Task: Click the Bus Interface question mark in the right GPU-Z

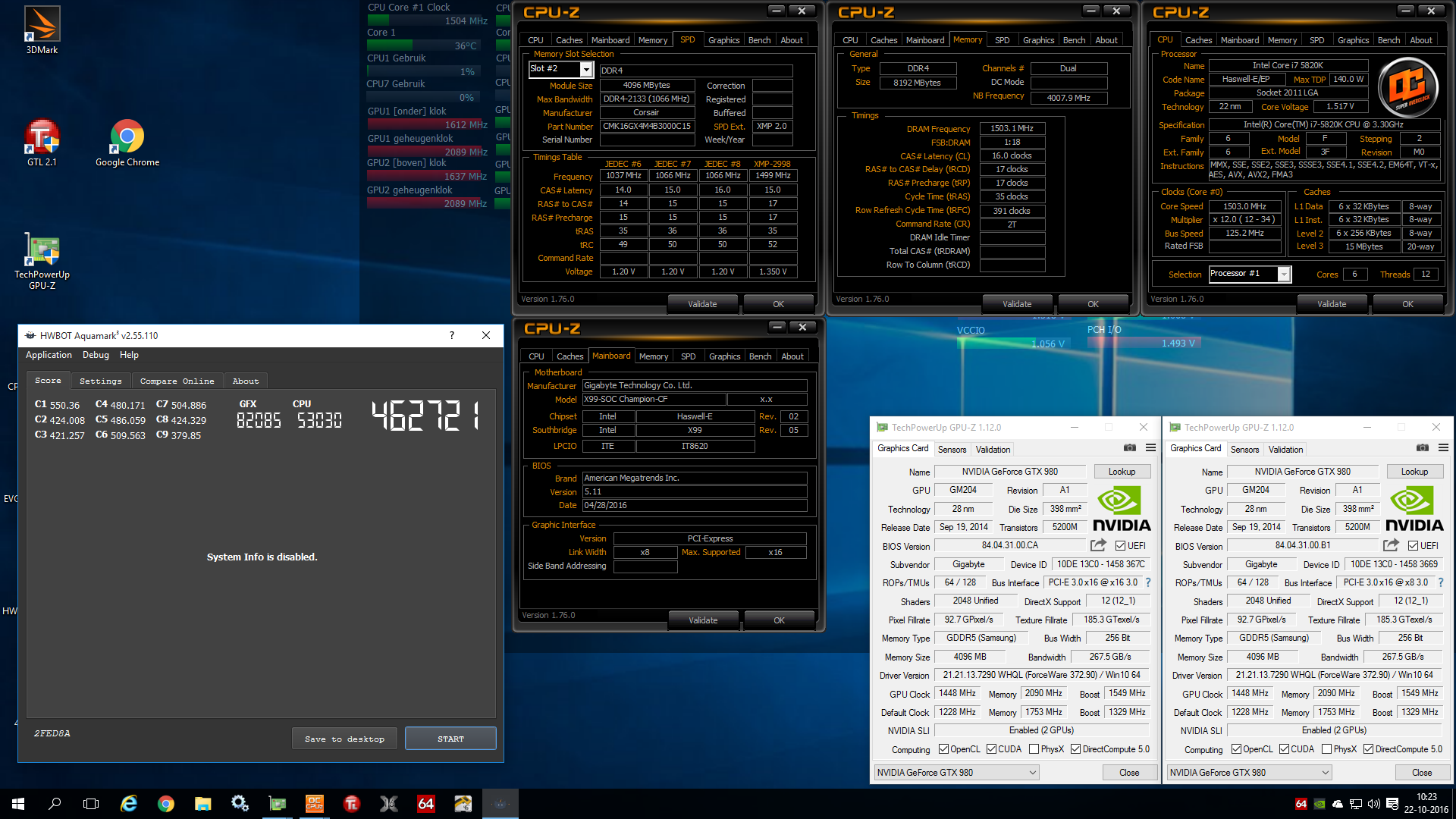Action: point(1441,582)
